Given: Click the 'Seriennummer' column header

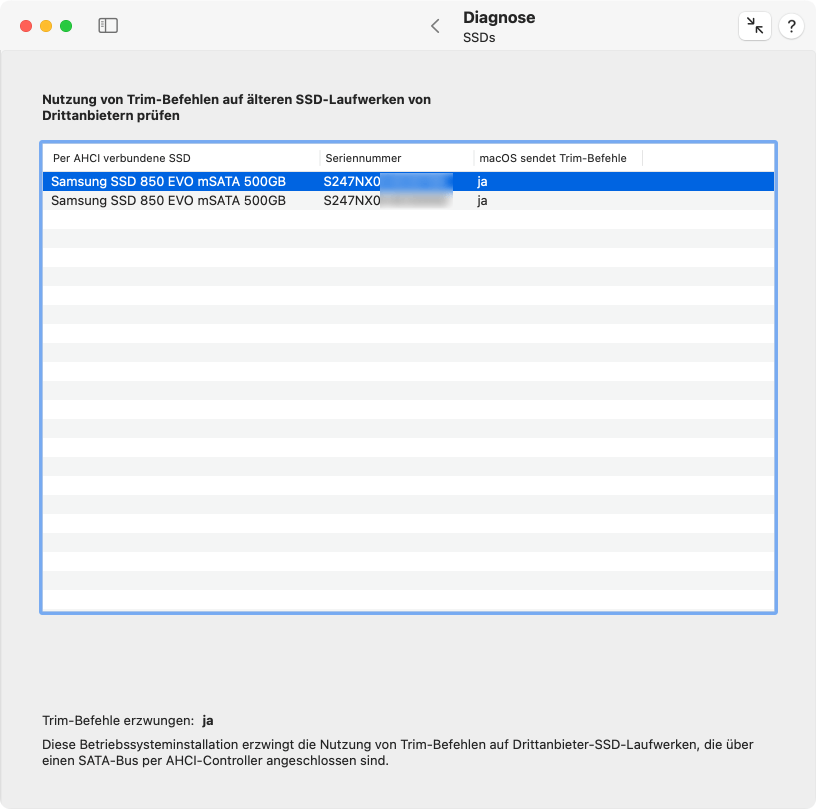Looking at the screenshot, I should tap(397, 158).
